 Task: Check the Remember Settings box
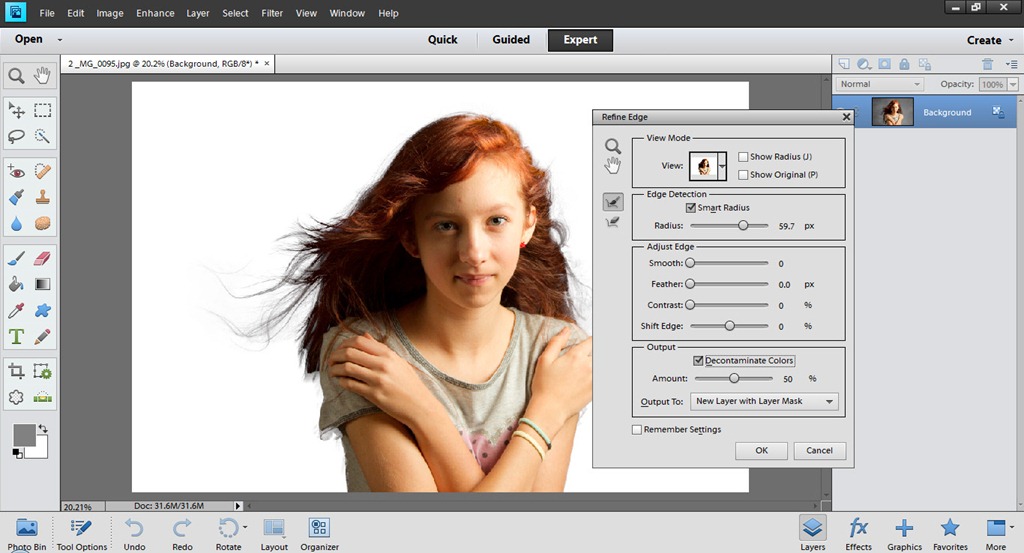(x=637, y=430)
